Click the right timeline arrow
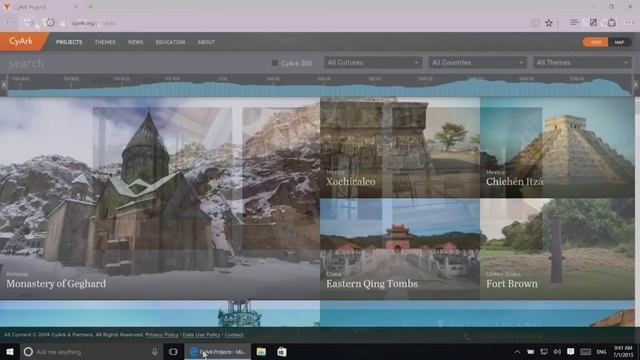This screenshot has height=360, width=640. [636, 84]
